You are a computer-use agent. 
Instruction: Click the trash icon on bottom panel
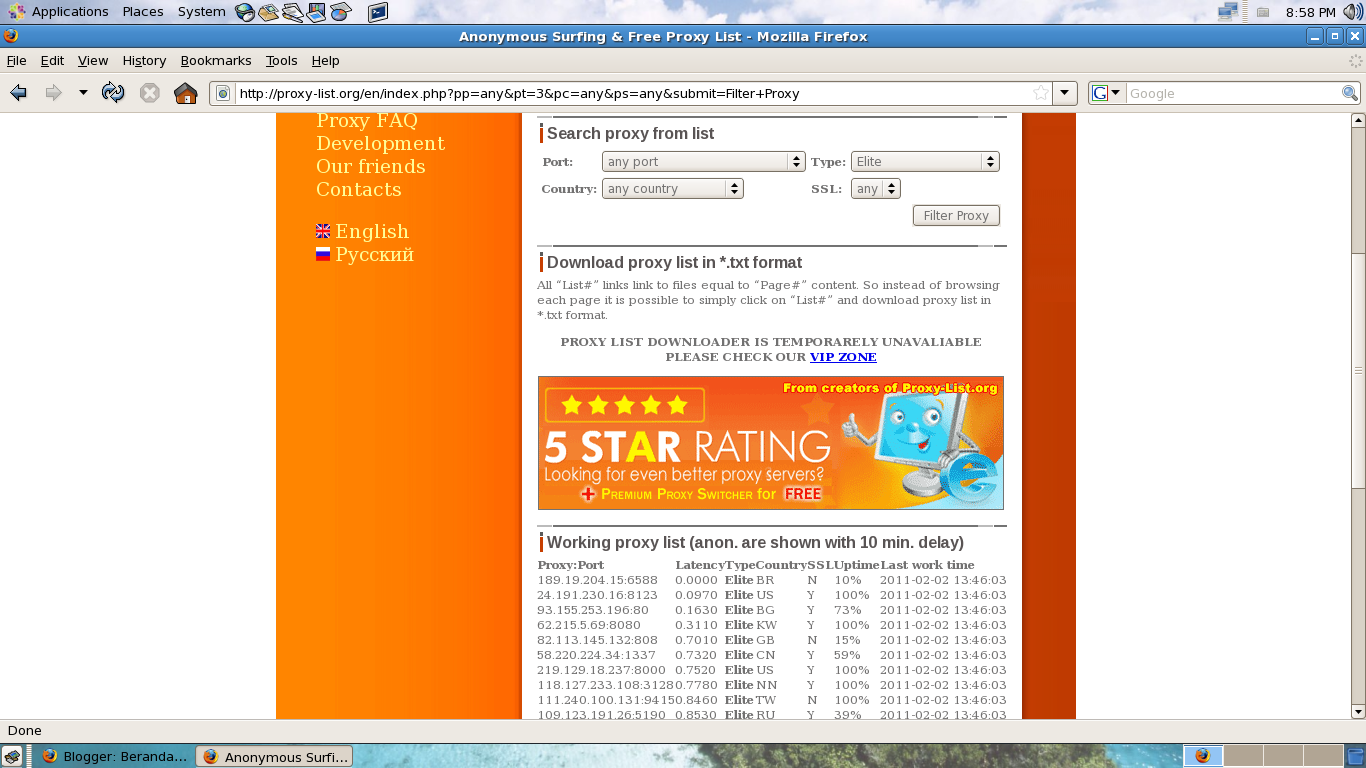point(1354,756)
